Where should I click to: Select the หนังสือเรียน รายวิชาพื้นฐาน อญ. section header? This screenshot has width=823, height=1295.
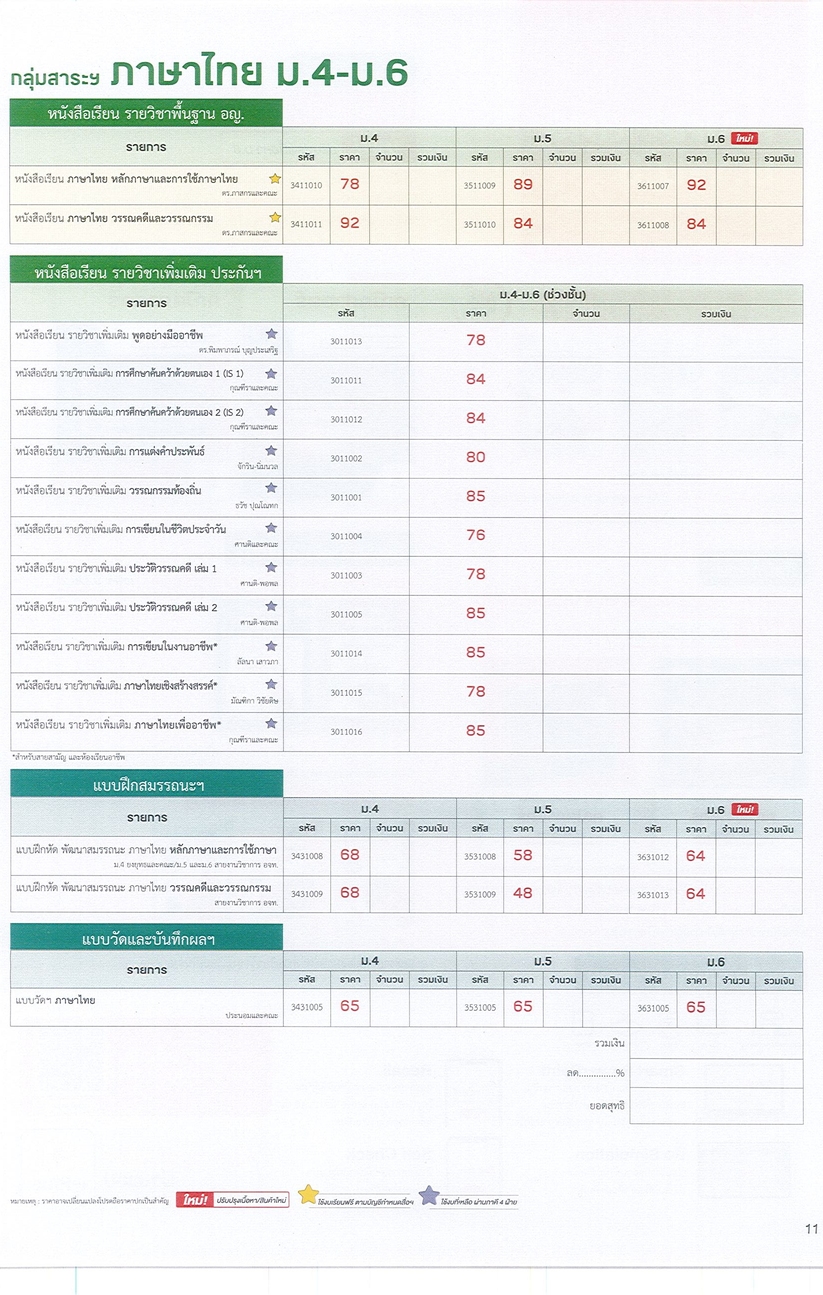[146, 113]
